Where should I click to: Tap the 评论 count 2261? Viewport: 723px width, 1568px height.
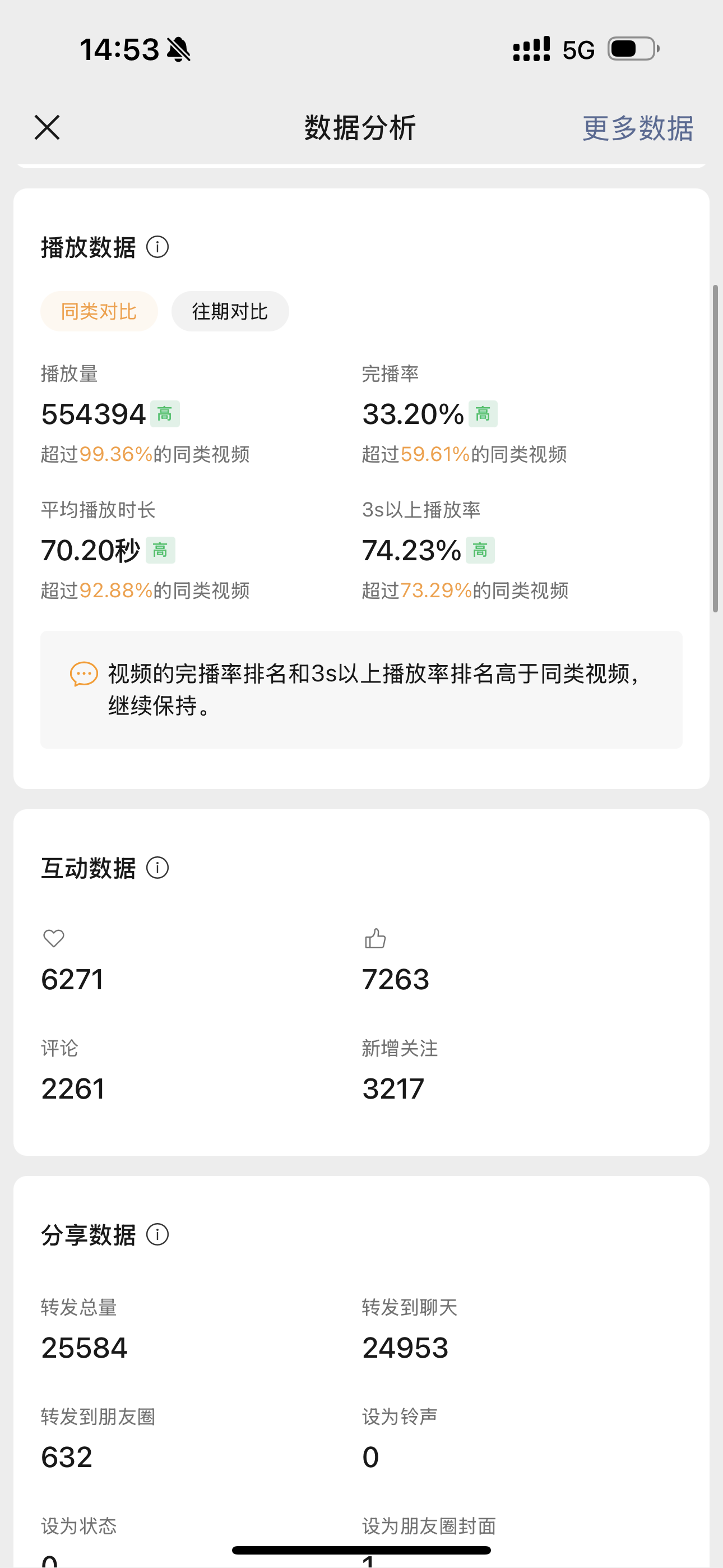pyautogui.click(x=73, y=1089)
